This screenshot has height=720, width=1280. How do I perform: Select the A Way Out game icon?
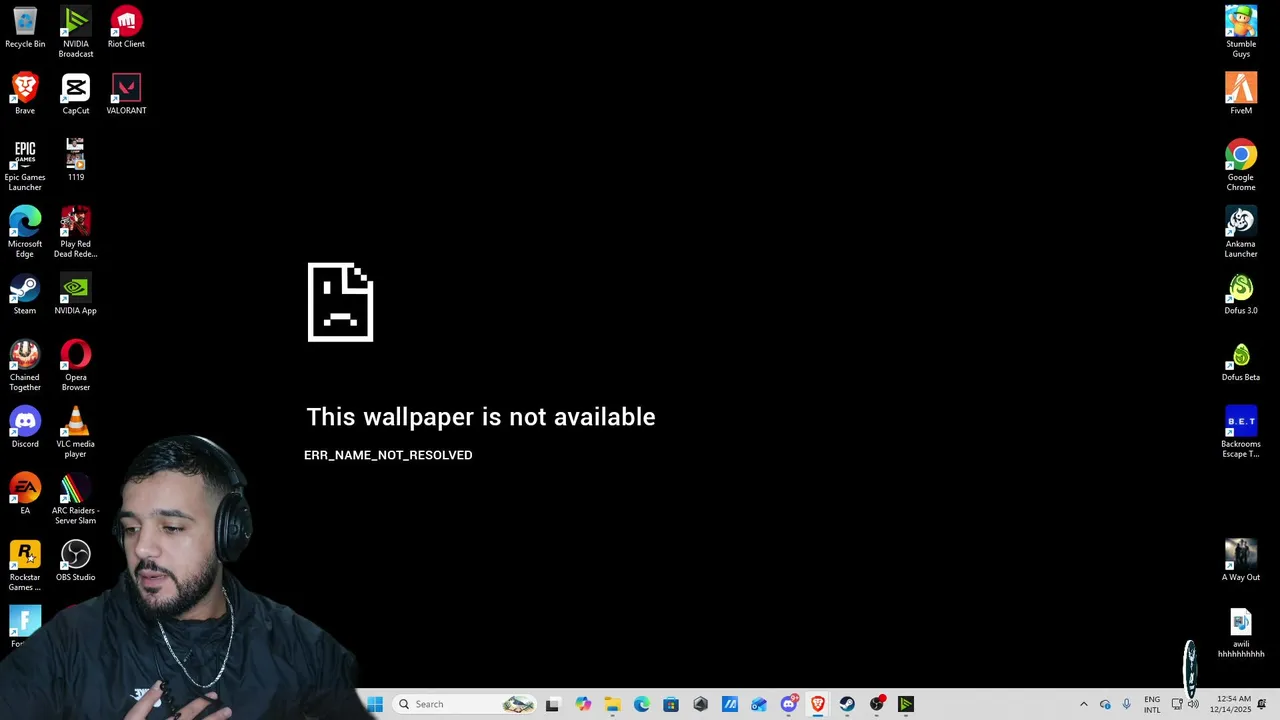pos(1241,560)
